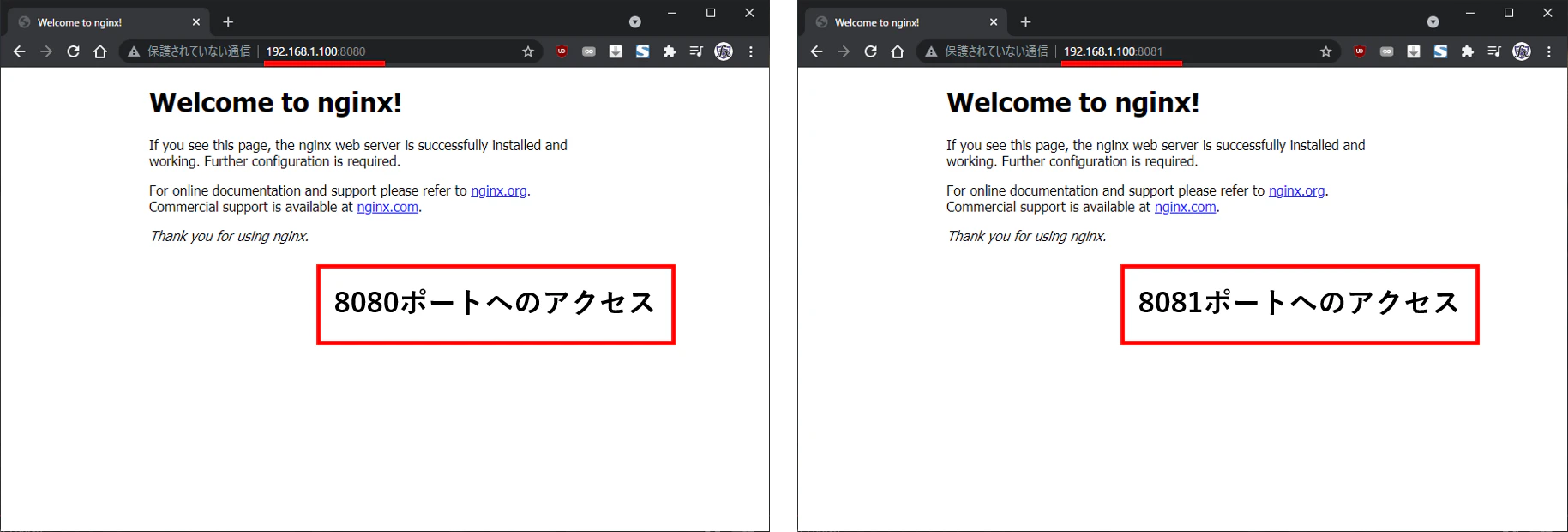Open tab search dropdown in 8081 window
Screen dimensions: 1568x532
[1433, 22]
